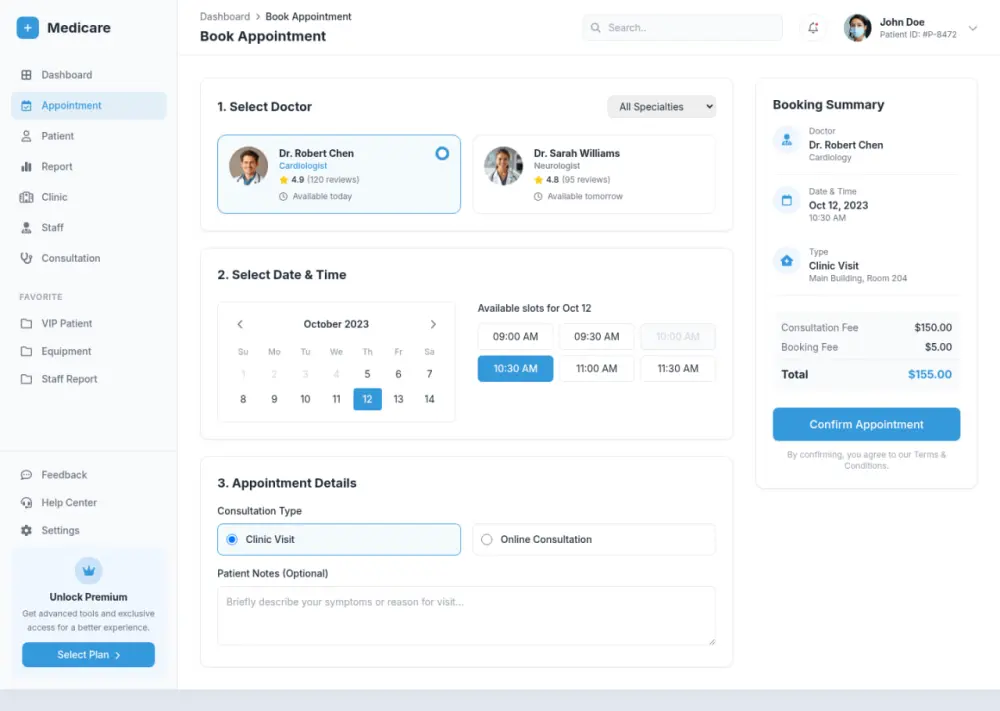Click the Clinic building icon in sidebar

click(x=26, y=197)
